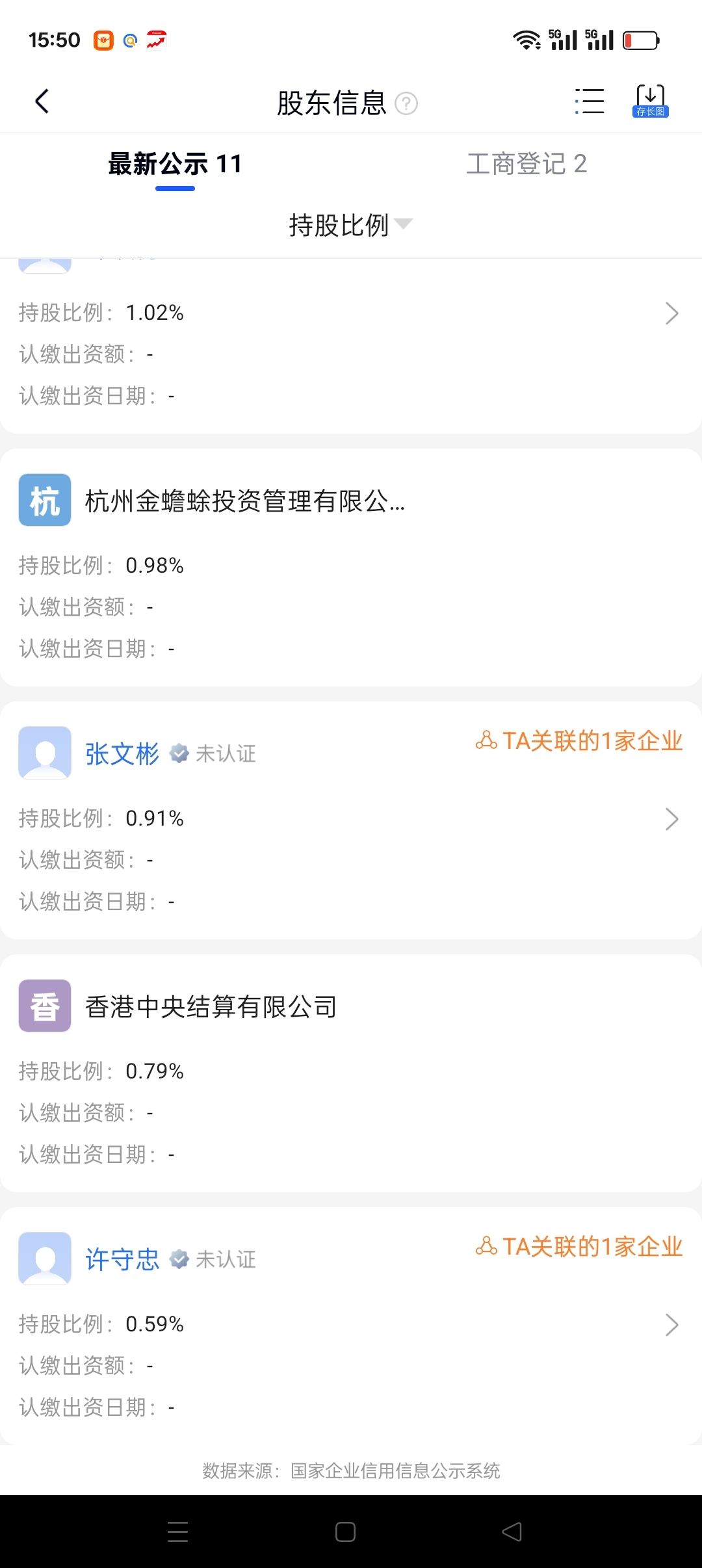Tap the blue 杭 company logo

point(45,500)
